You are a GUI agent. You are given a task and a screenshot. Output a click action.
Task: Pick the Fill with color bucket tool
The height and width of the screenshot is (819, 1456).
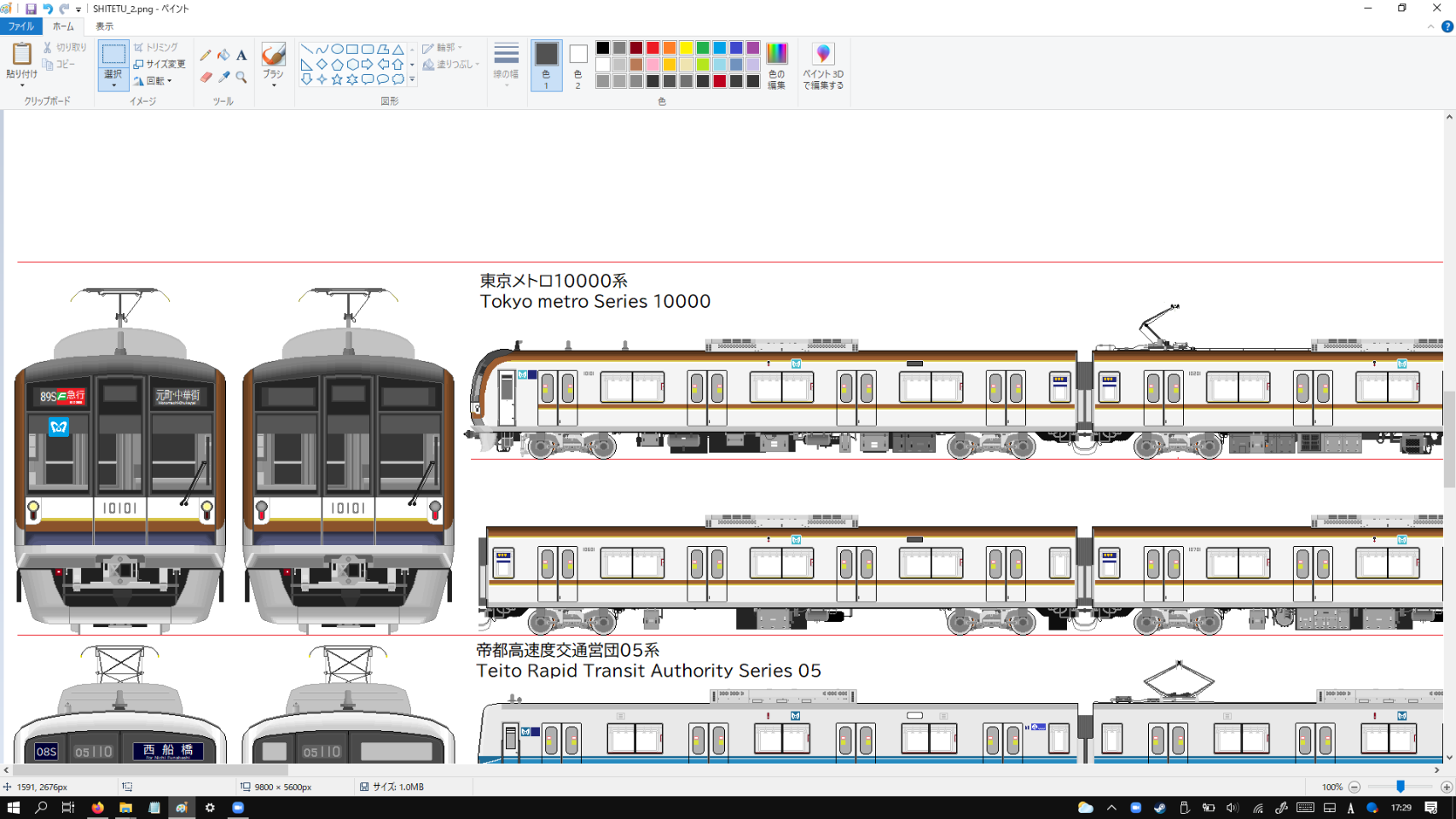223,55
